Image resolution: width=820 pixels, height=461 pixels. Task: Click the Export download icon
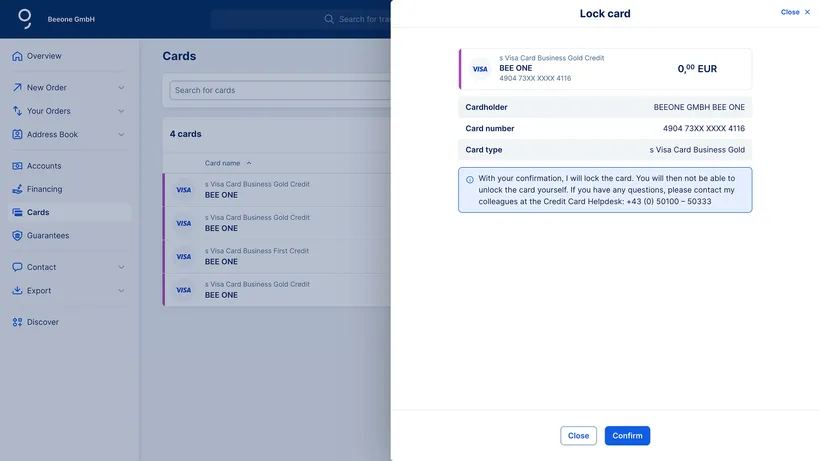[17, 290]
